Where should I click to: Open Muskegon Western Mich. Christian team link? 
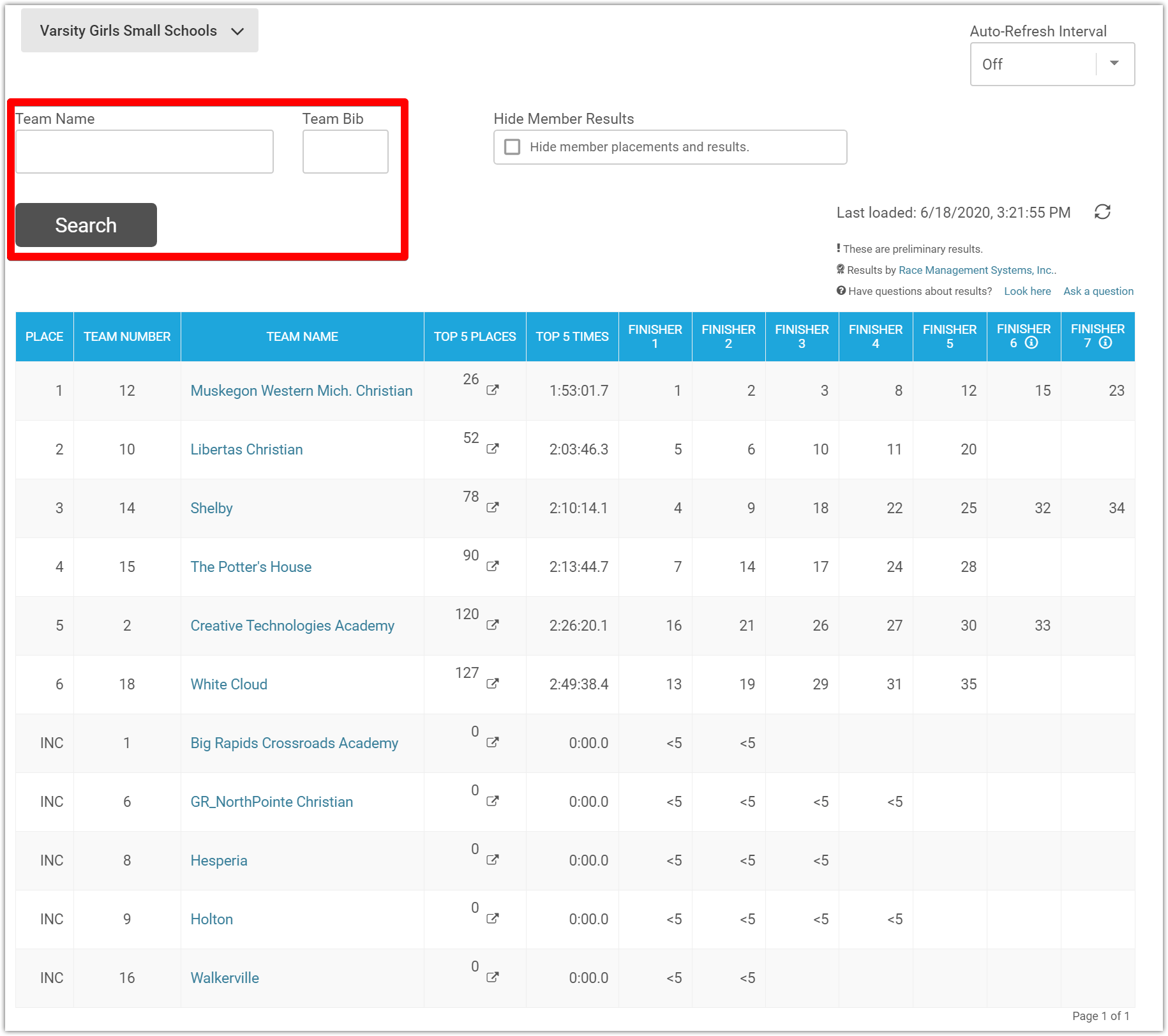[301, 391]
